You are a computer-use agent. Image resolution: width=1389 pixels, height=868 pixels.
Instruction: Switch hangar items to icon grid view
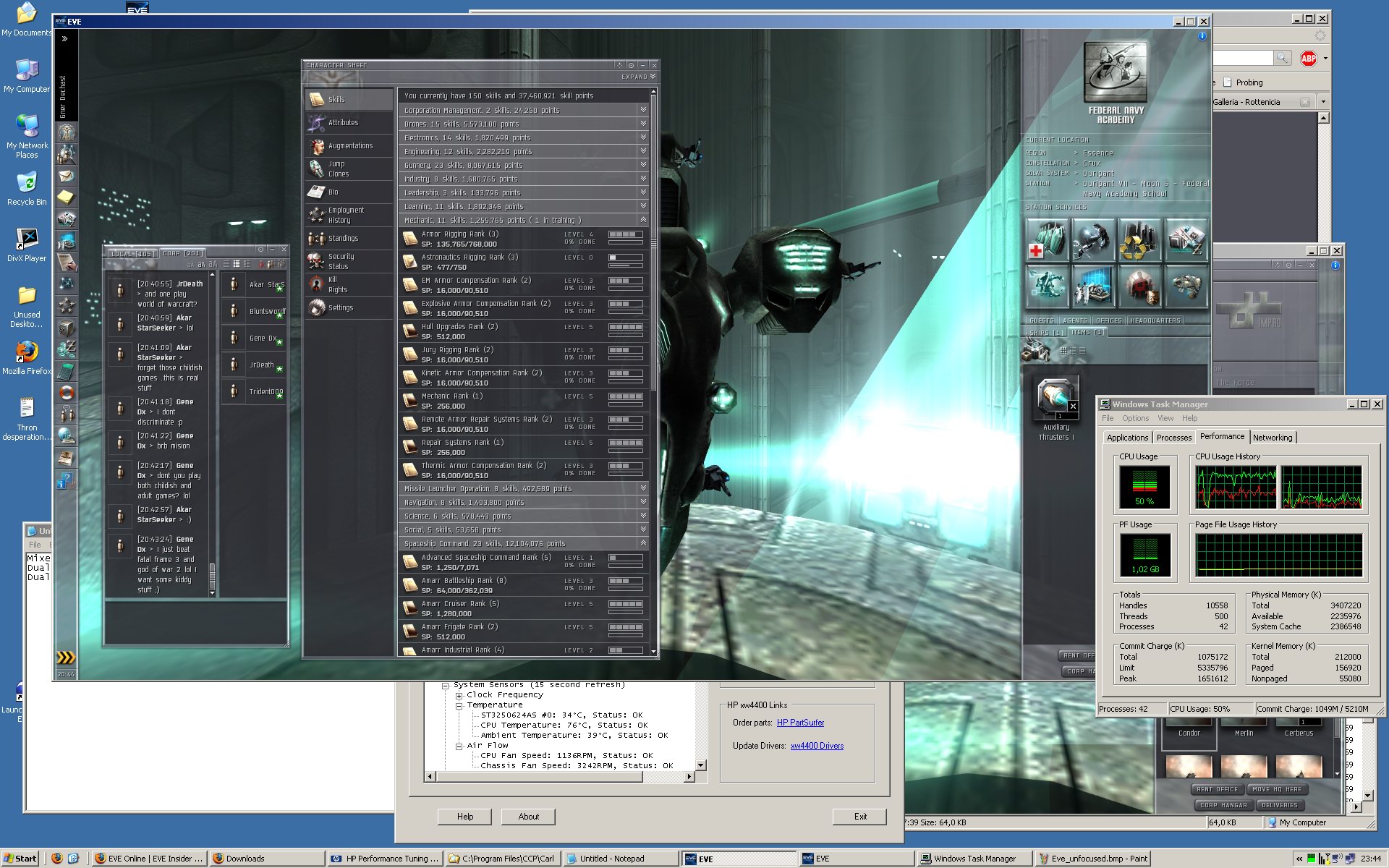point(1064,351)
